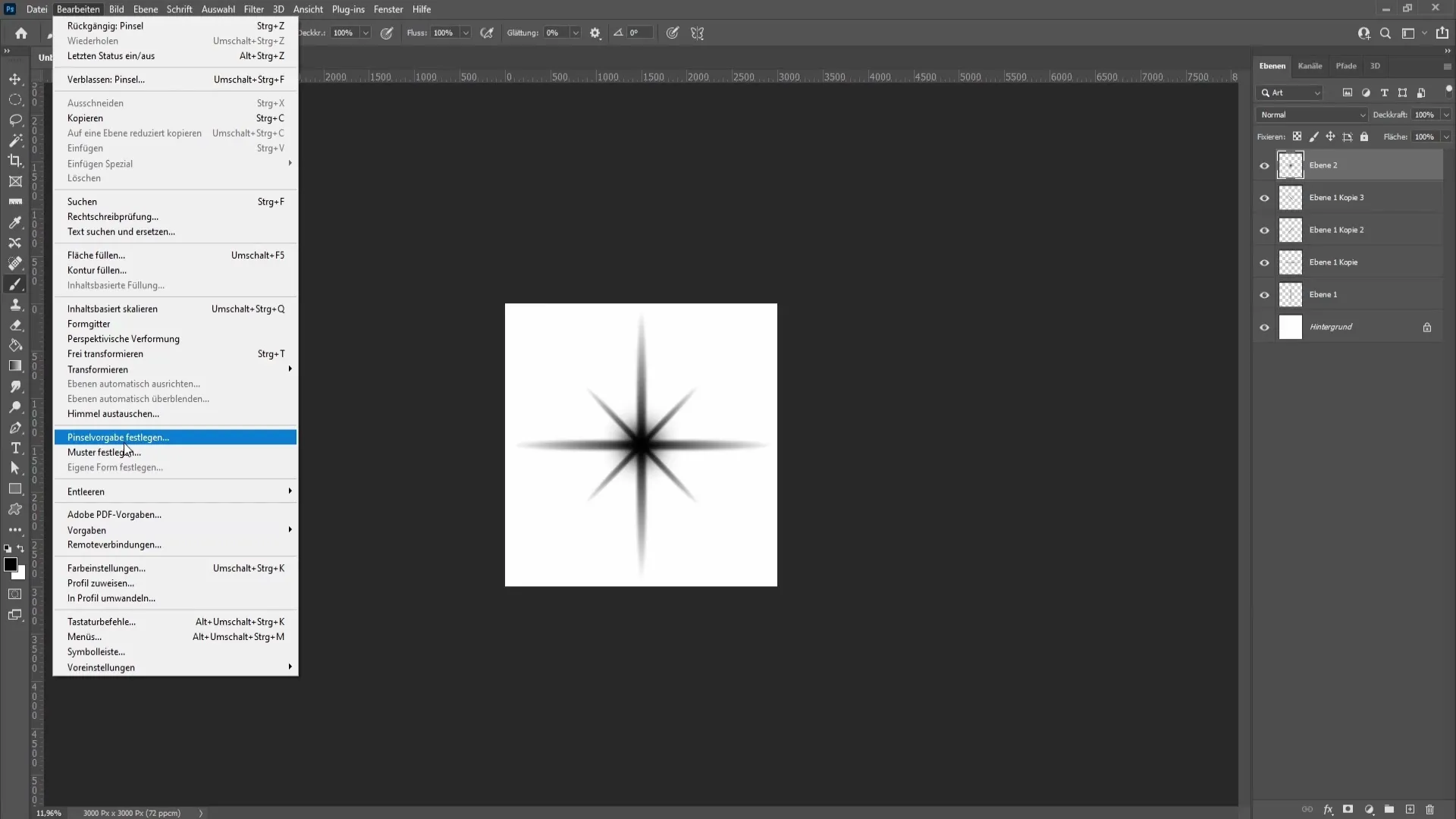Image resolution: width=1456 pixels, height=819 pixels.
Task: Click the Crop tool icon
Action: tap(15, 161)
